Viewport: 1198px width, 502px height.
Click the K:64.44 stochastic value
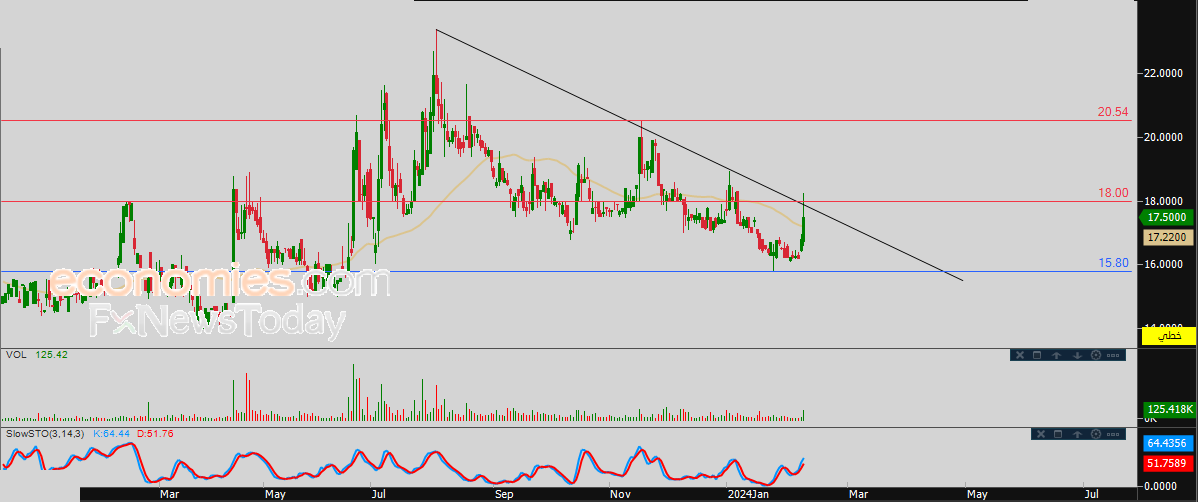(x=112, y=434)
